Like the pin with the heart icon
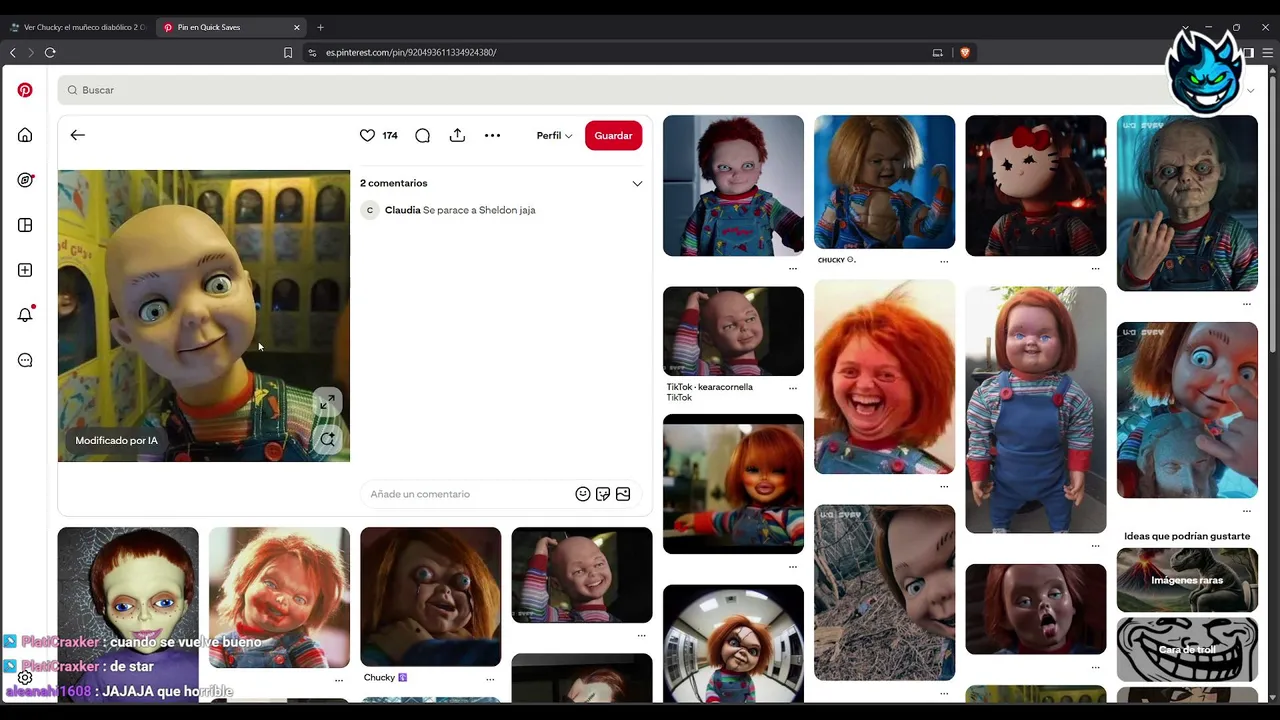The image size is (1280, 720). 367,135
